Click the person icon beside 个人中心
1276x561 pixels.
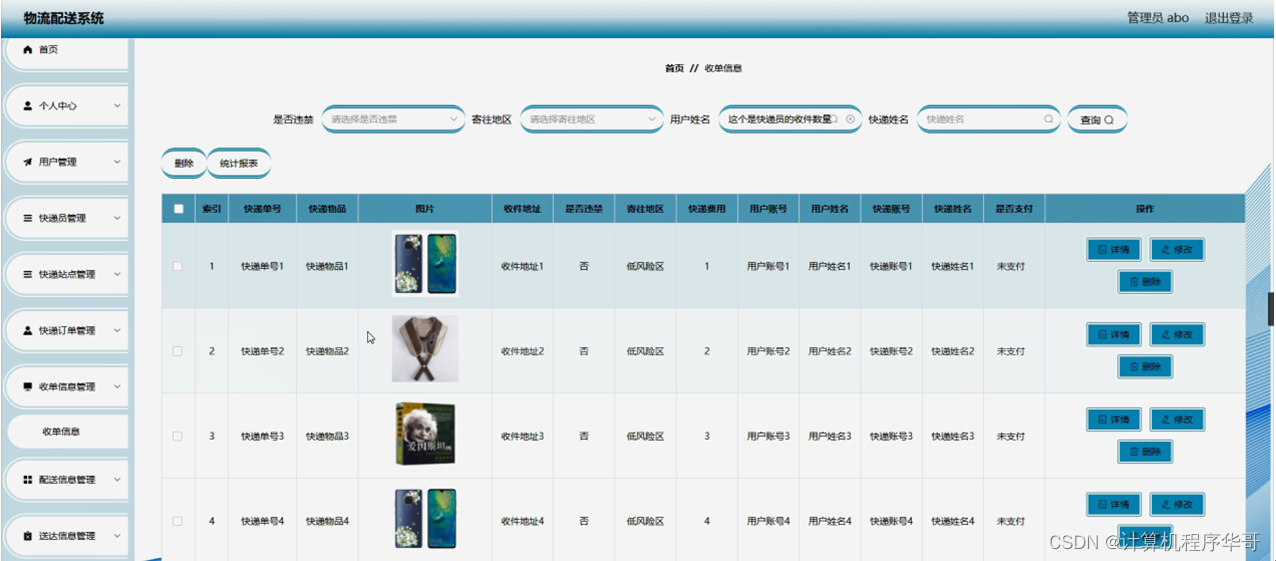pos(28,105)
